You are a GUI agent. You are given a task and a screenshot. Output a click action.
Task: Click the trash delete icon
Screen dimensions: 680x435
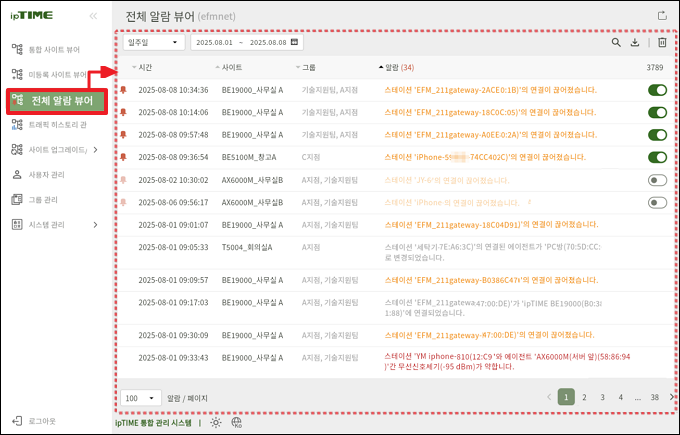pos(662,43)
